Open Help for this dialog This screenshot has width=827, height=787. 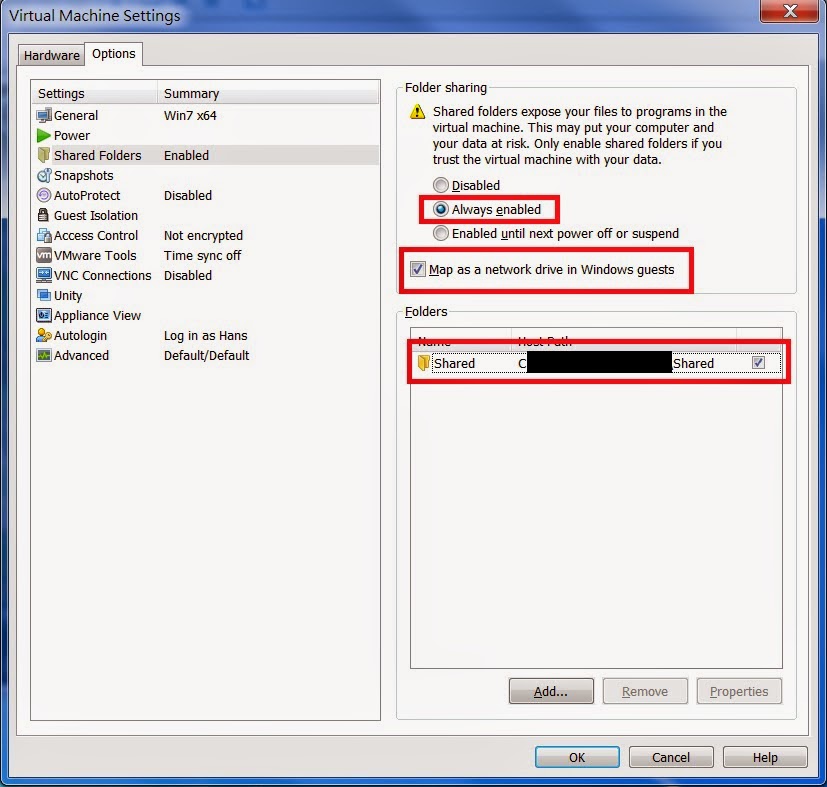765,757
